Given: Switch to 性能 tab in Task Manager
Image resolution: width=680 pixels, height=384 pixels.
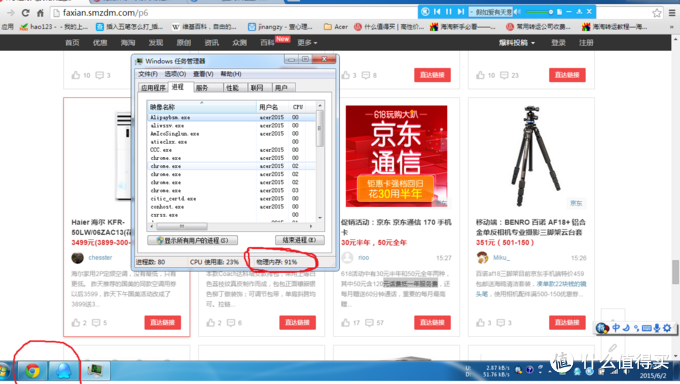Looking at the screenshot, I should click(x=233, y=88).
